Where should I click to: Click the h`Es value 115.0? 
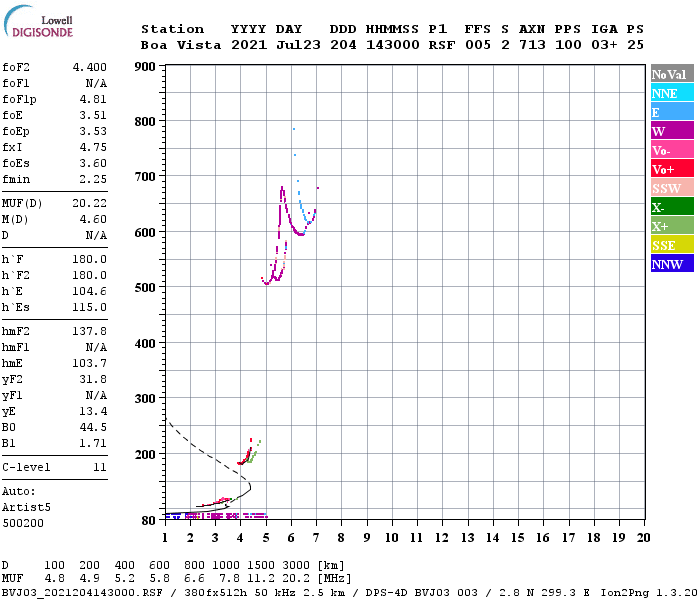pyautogui.click(x=90, y=307)
